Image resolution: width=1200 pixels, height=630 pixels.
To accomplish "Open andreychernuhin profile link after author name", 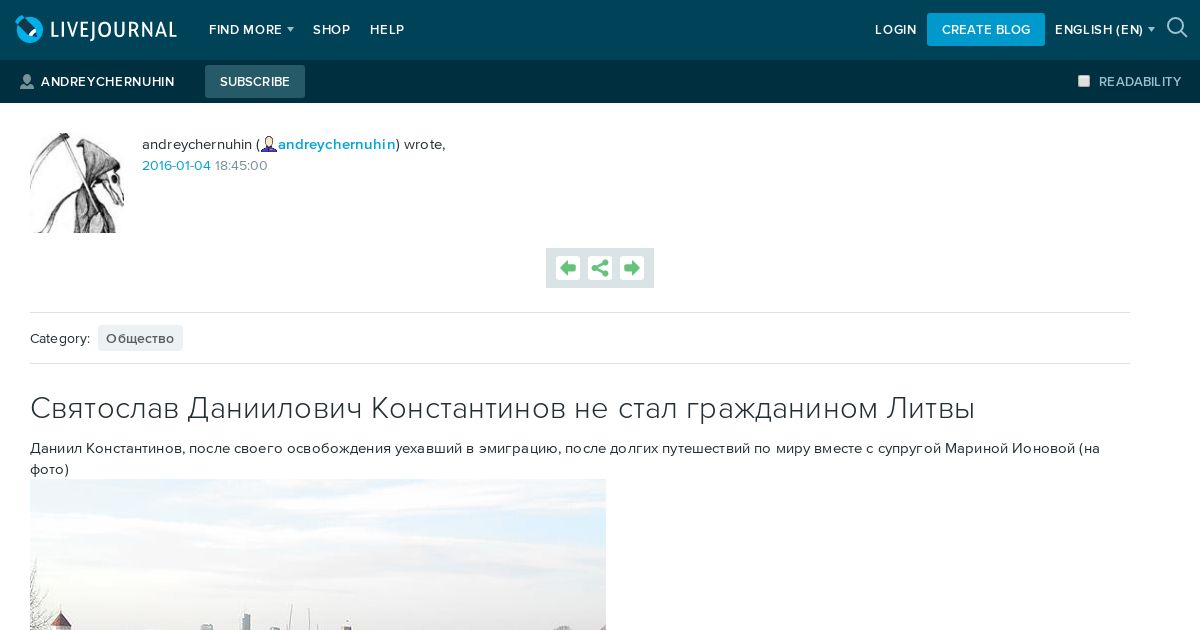I will 337,144.
